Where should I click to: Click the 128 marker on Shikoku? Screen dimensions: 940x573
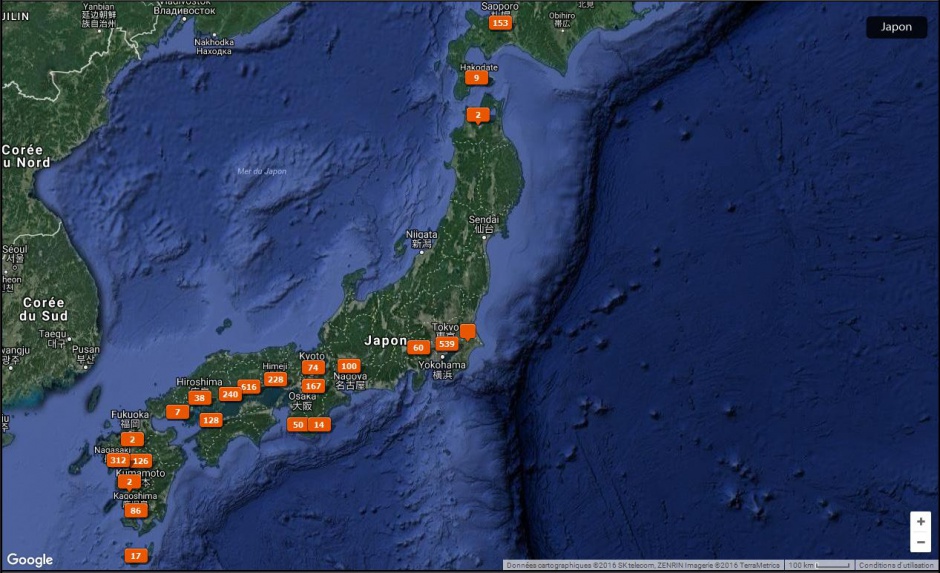[x=211, y=420]
